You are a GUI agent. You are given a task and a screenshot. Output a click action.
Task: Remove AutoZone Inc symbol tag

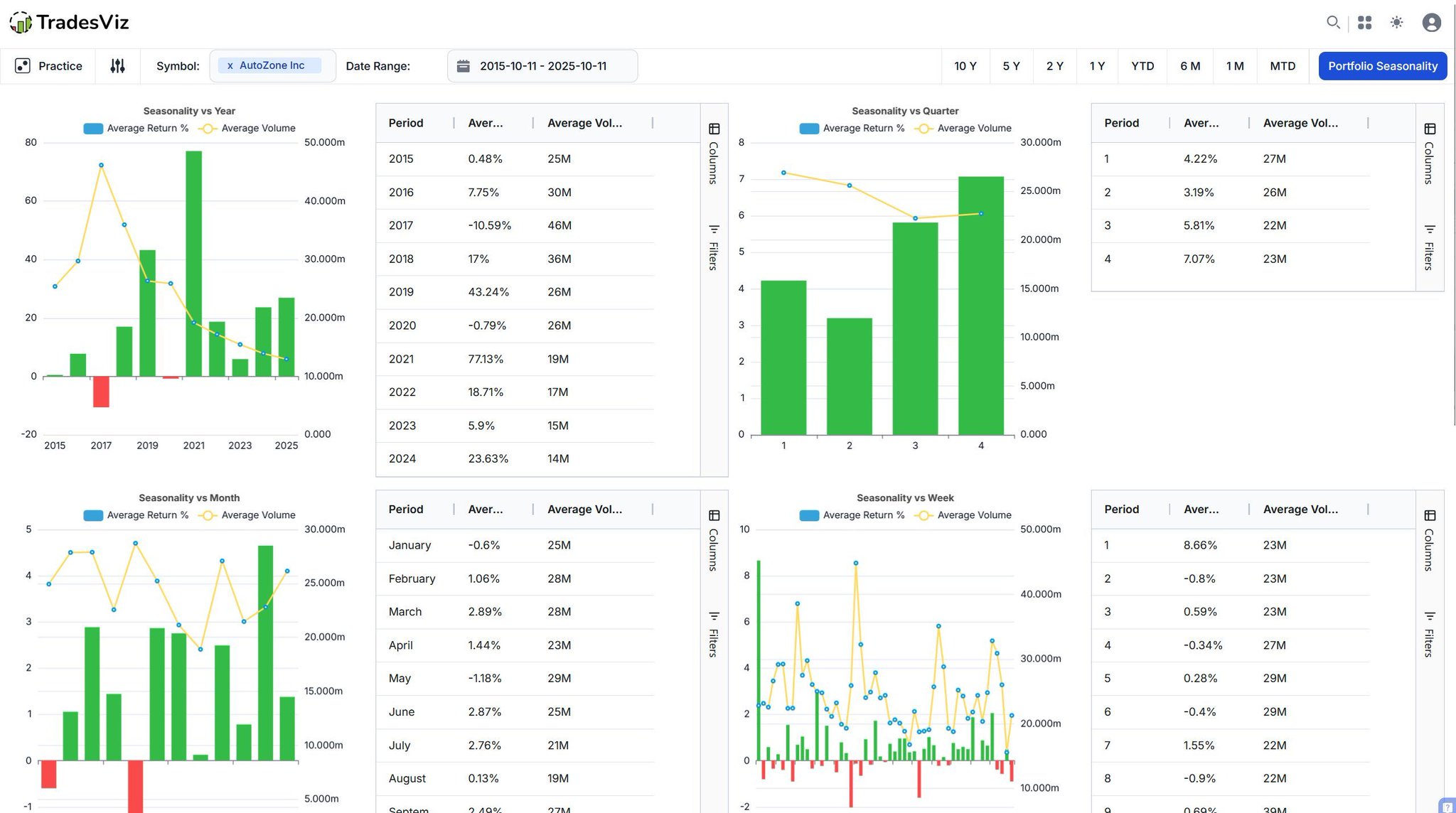click(230, 65)
